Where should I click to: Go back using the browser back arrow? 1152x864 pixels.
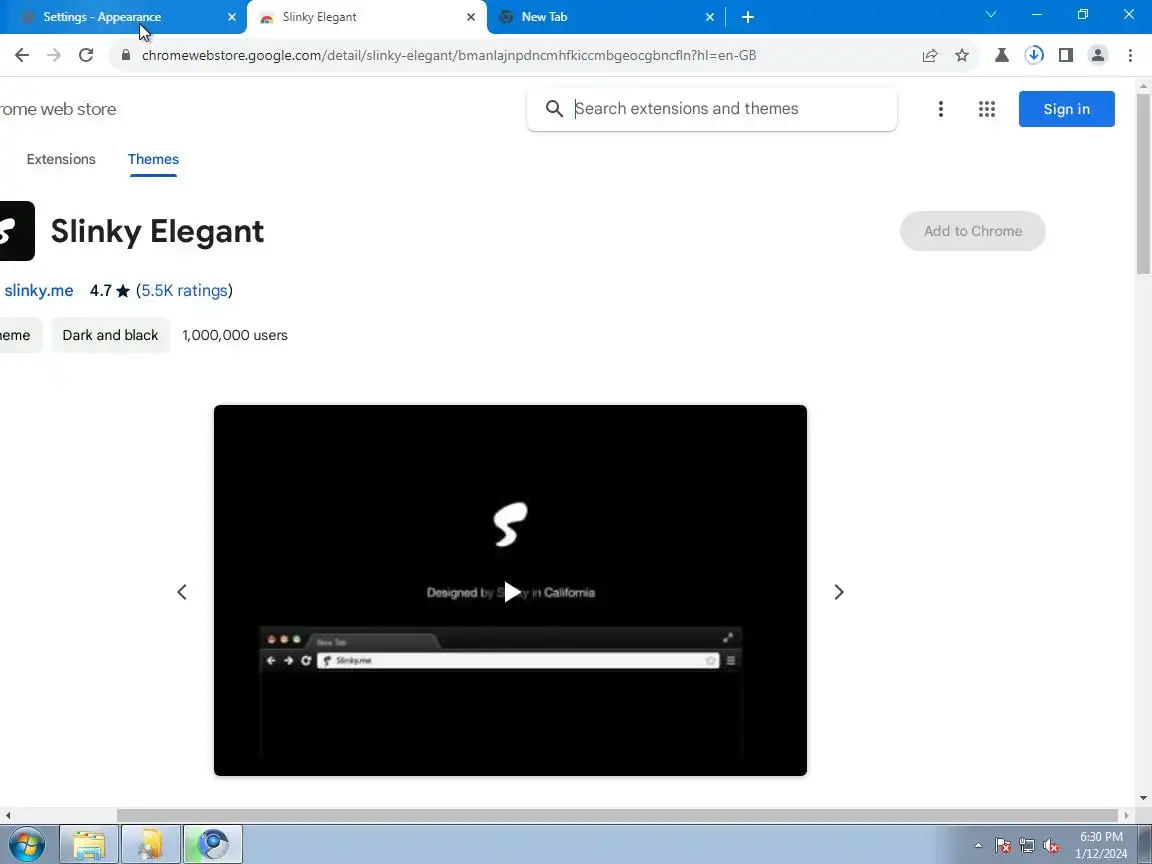coord(22,55)
